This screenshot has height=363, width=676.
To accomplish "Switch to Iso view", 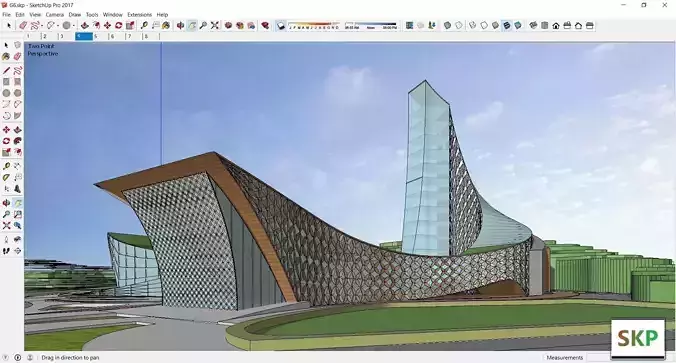I will 533,25.
